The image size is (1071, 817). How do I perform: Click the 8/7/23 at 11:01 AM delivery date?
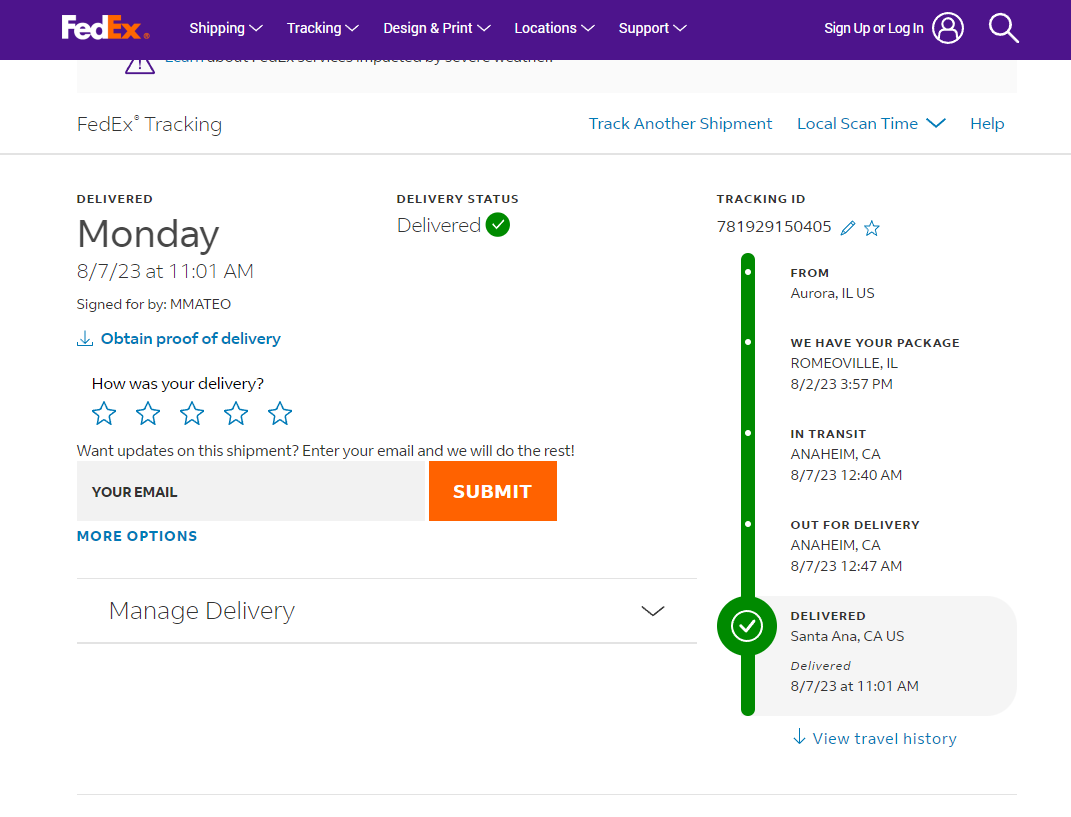tap(165, 271)
